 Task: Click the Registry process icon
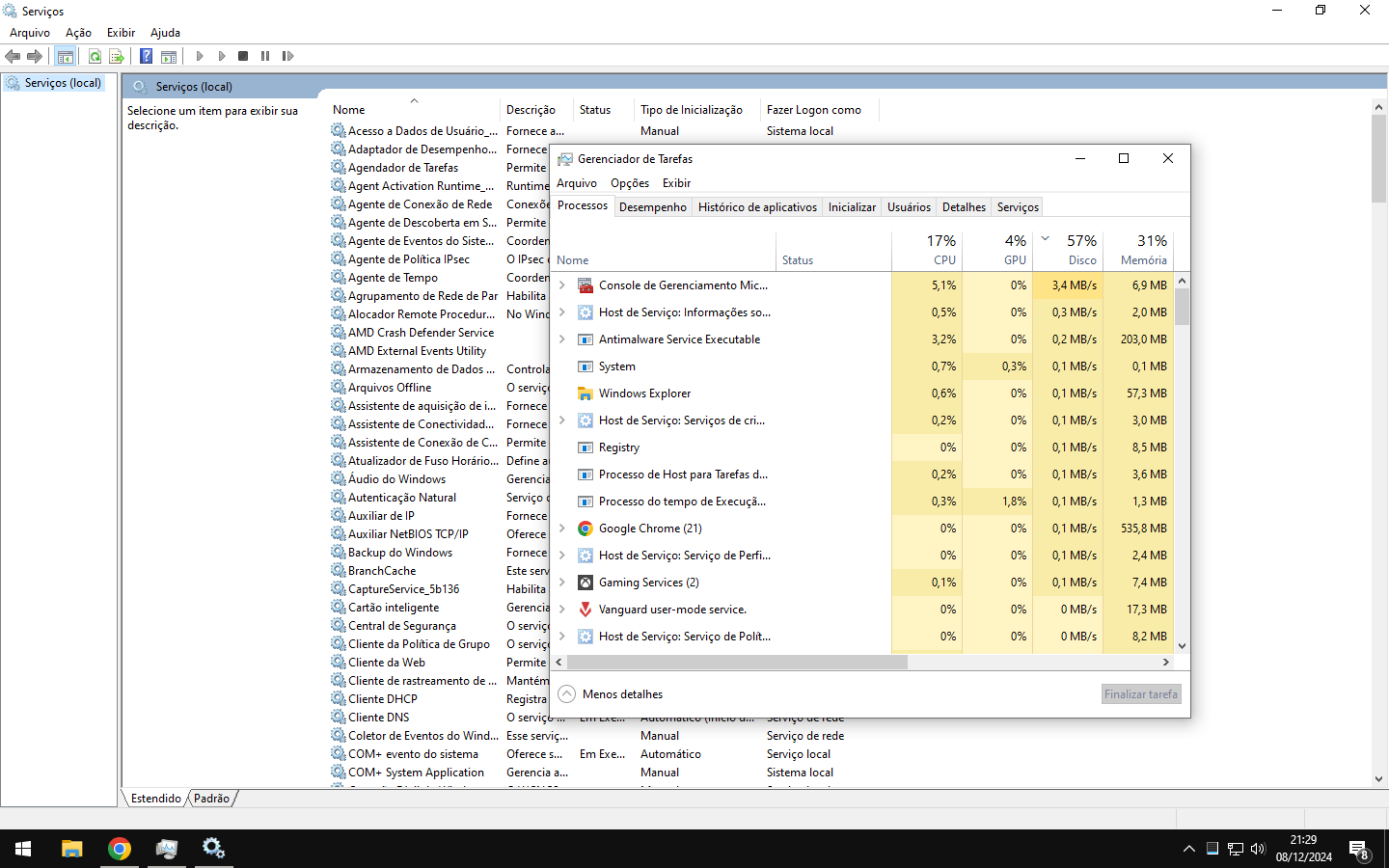[586, 448]
